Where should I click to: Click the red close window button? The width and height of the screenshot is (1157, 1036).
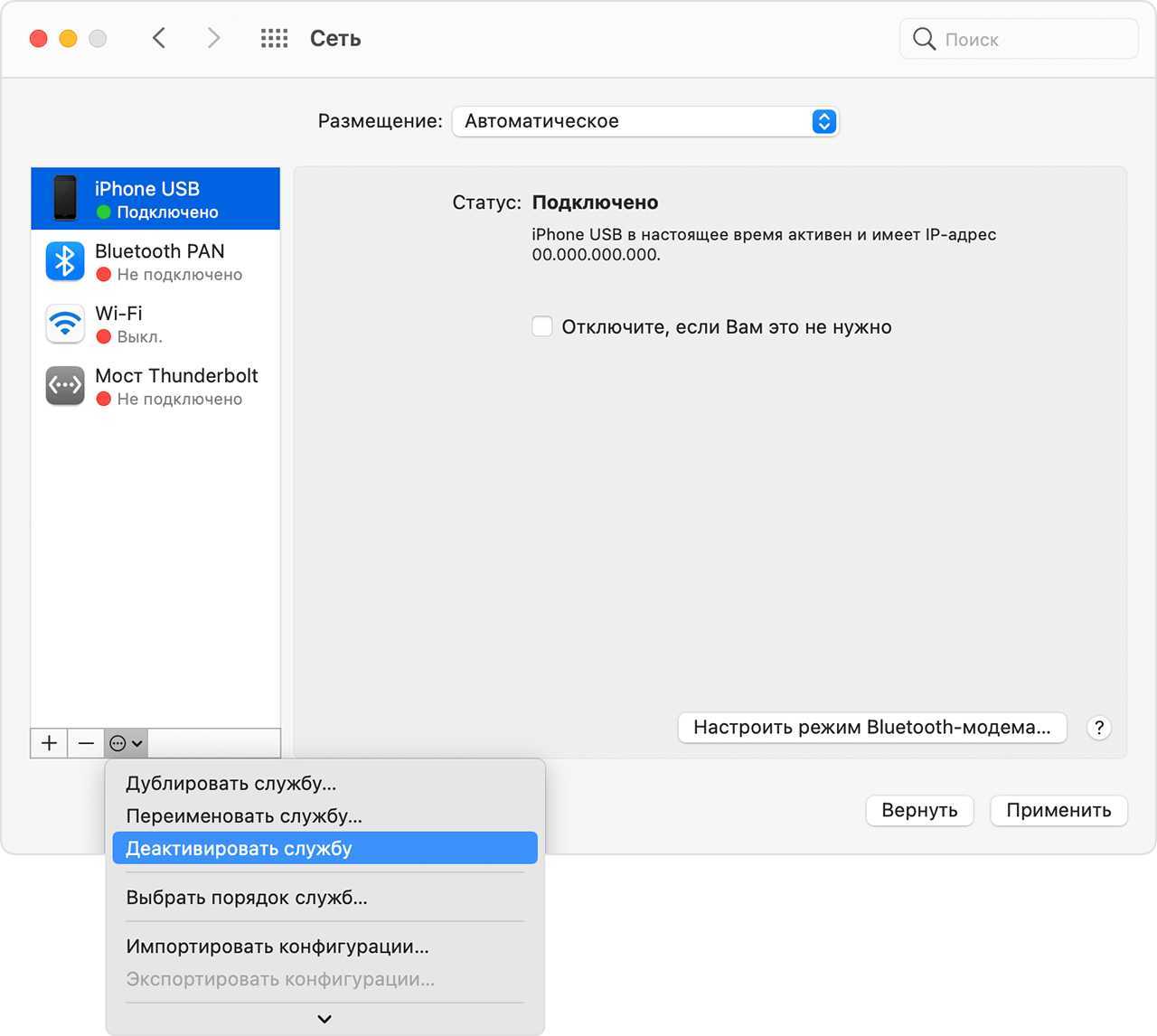click(x=39, y=39)
